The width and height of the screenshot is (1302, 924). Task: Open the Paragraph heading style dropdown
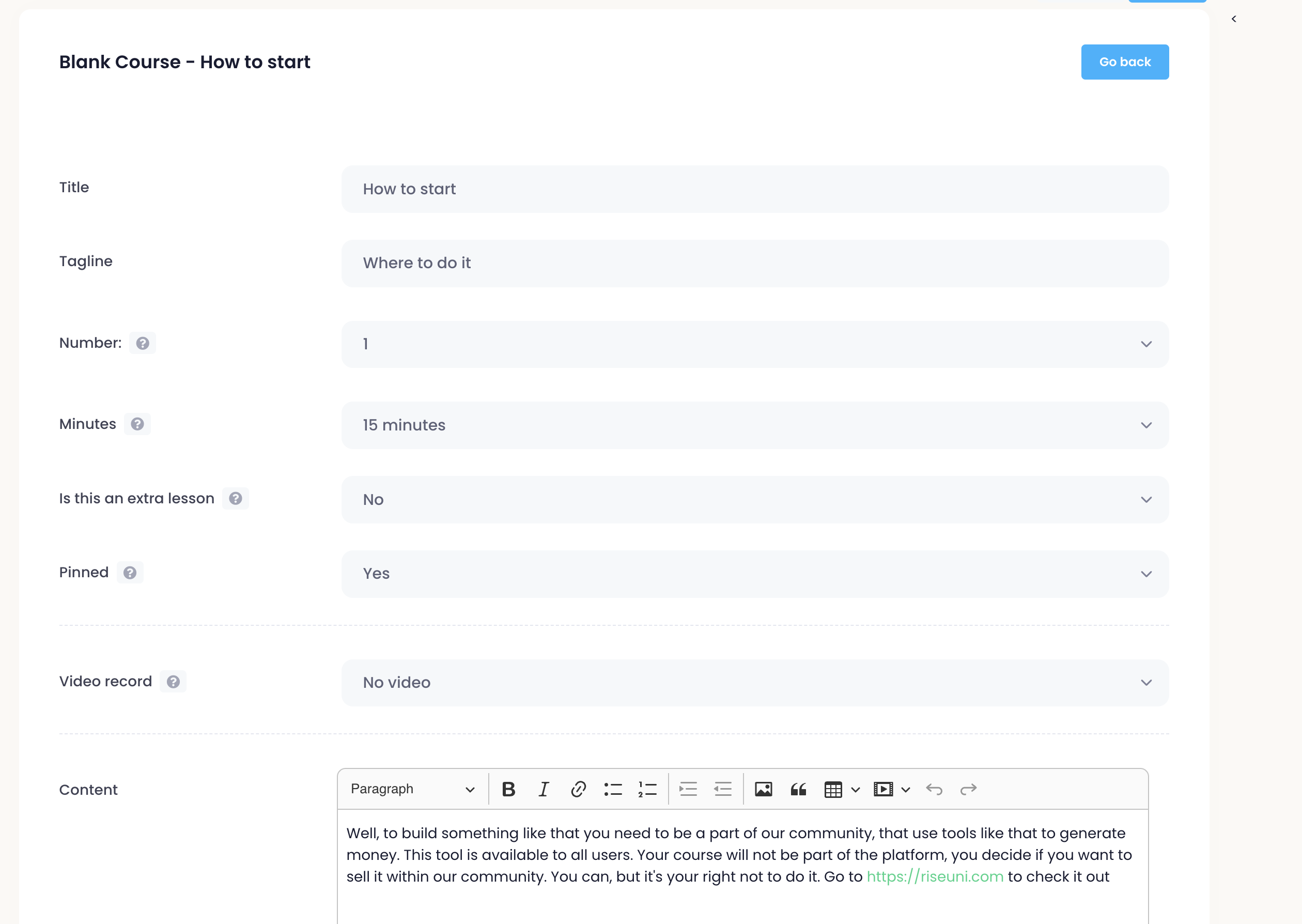412,789
